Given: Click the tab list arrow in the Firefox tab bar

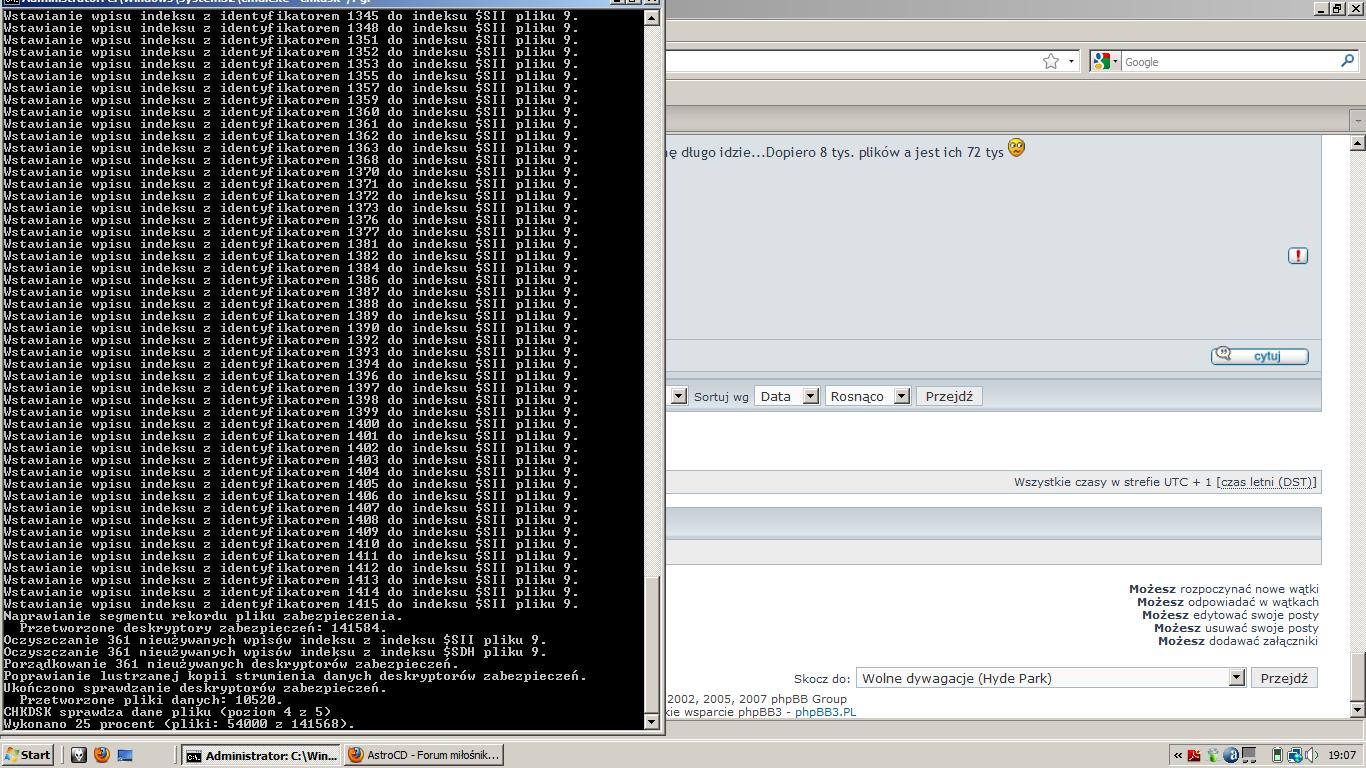Looking at the screenshot, I should coord(1357,120).
